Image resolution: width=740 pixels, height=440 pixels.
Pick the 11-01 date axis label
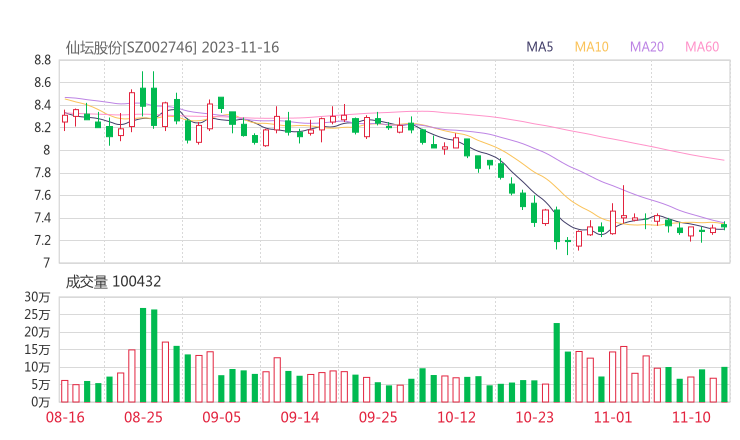point(612,416)
